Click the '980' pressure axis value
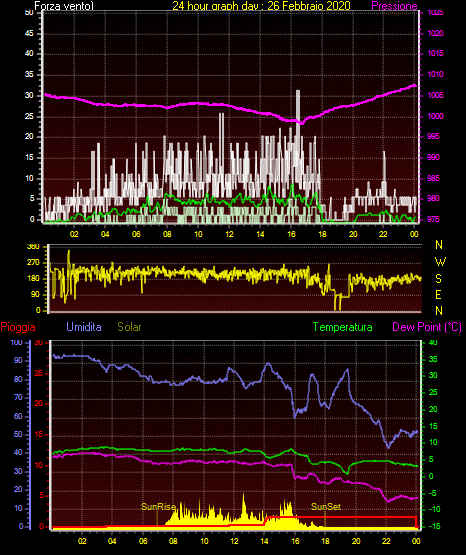 (434, 198)
